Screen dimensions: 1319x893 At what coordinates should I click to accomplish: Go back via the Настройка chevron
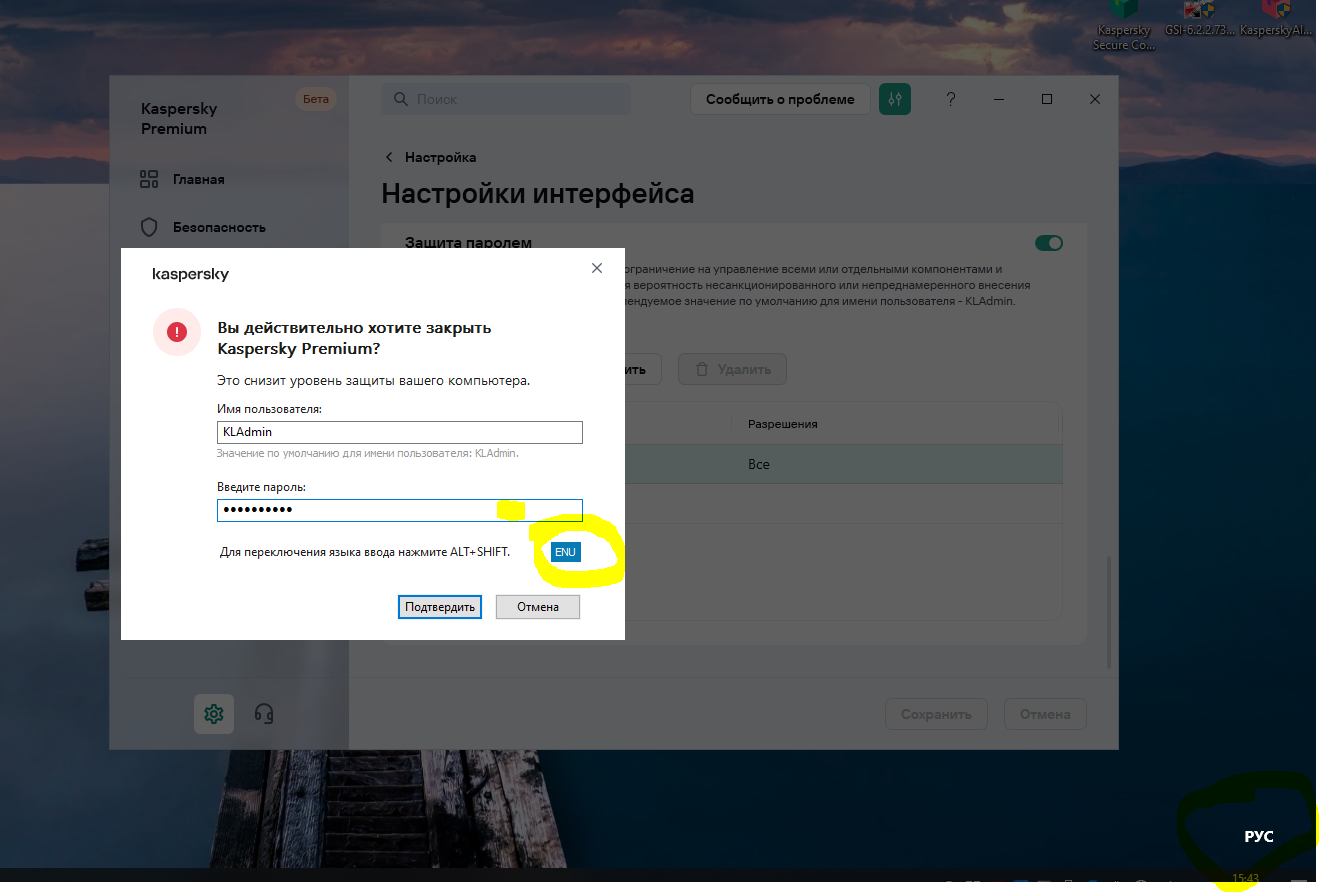tap(389, 157)
